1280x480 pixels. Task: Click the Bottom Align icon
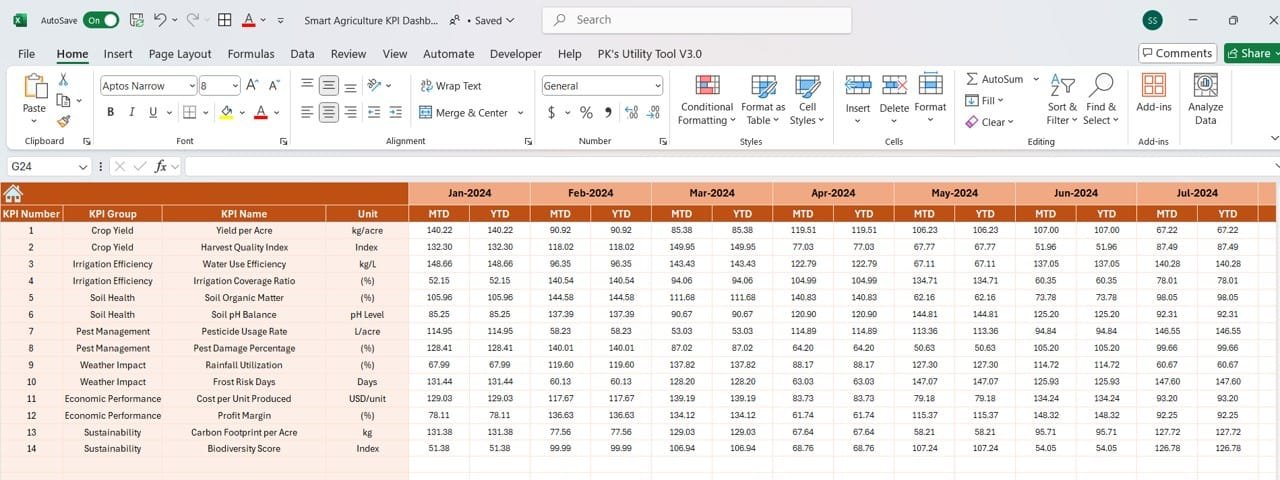(350, 86)
